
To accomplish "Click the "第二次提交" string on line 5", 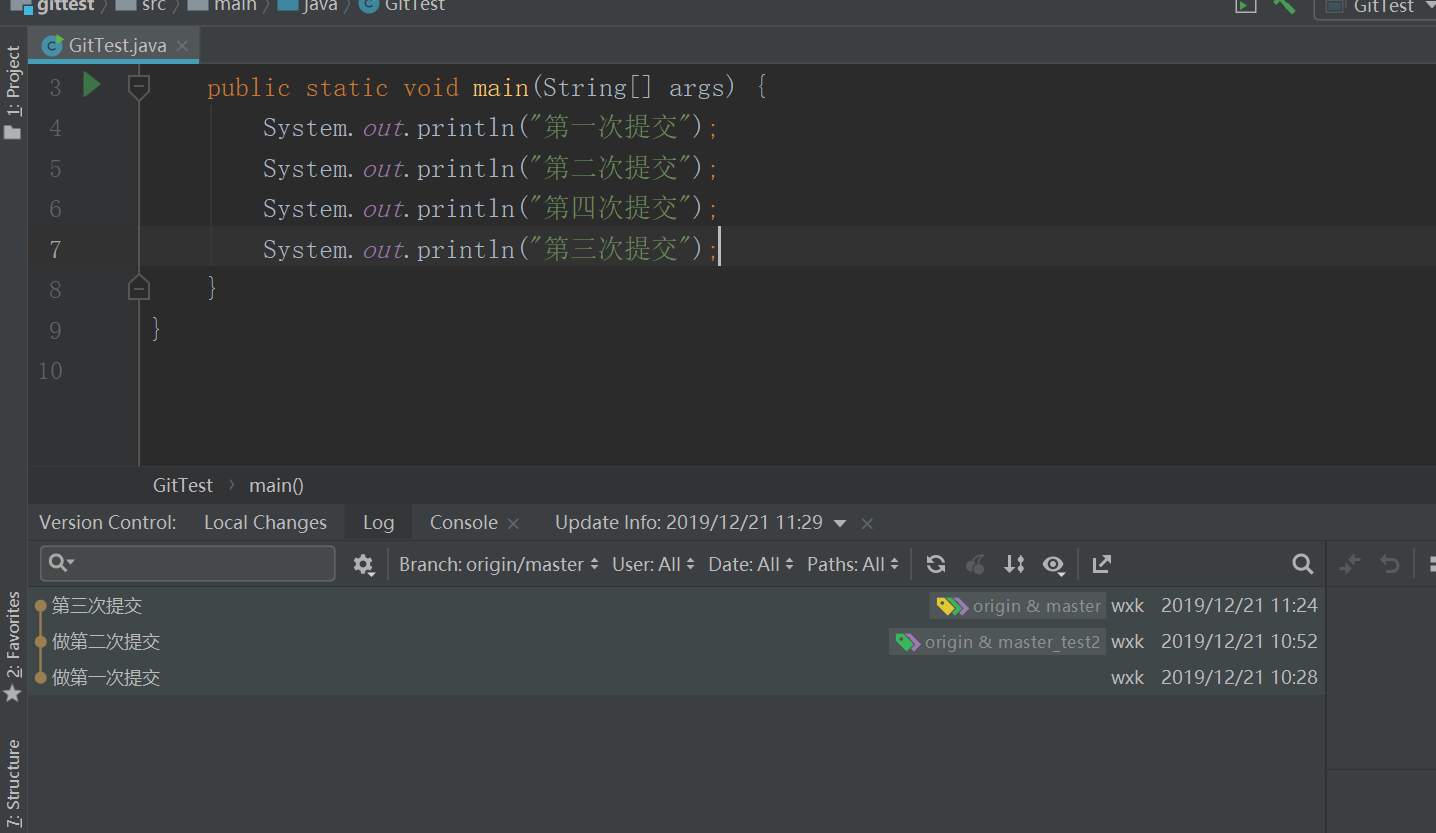I will 612,167.
